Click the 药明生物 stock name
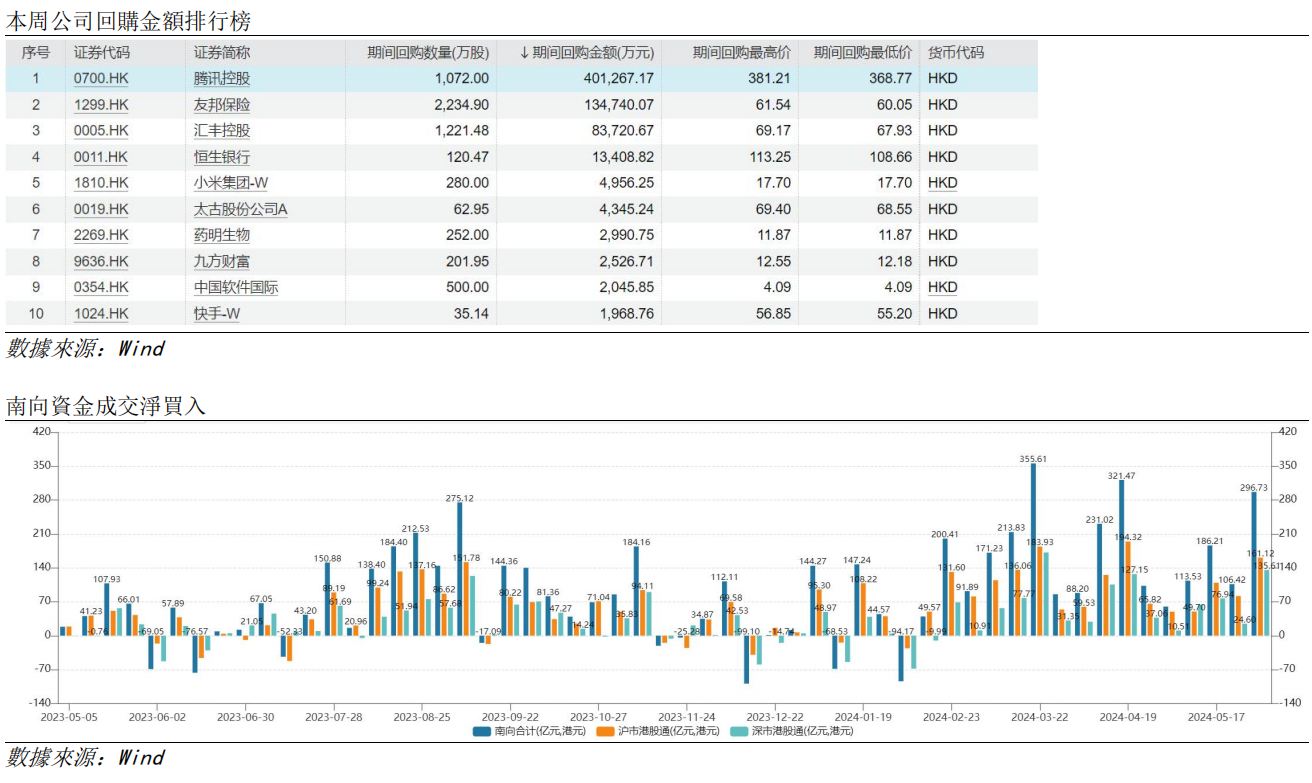The image size is (1312, 783). coord(222,234)
